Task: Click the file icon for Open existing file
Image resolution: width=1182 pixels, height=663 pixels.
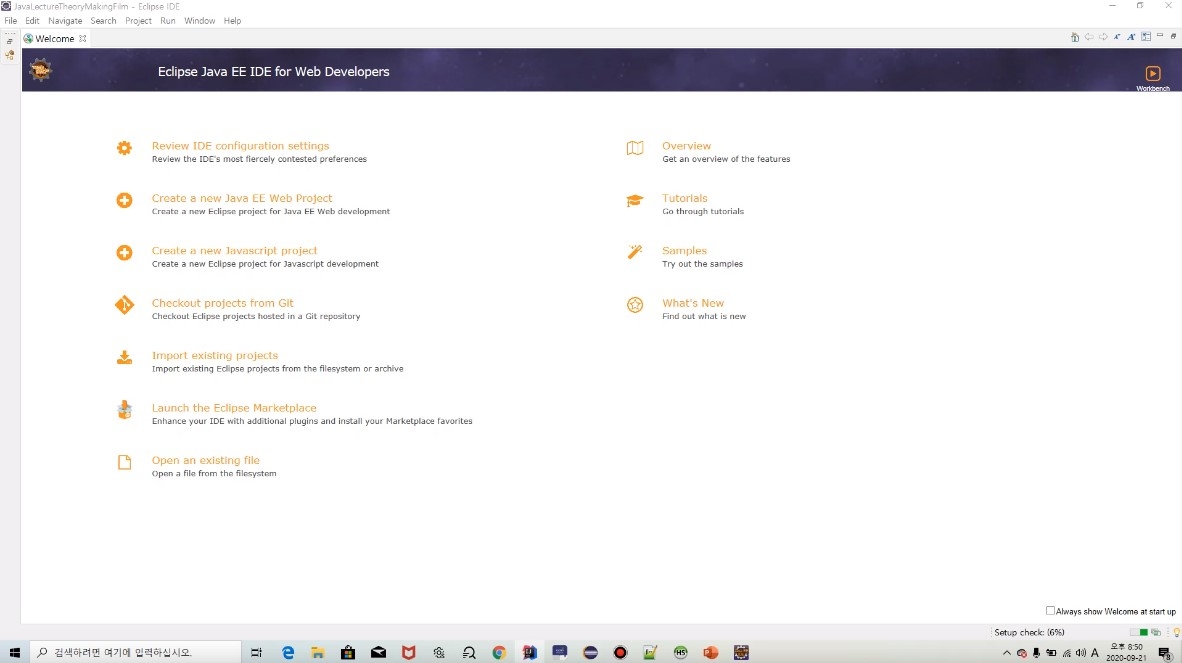Action: coord(124,462)
